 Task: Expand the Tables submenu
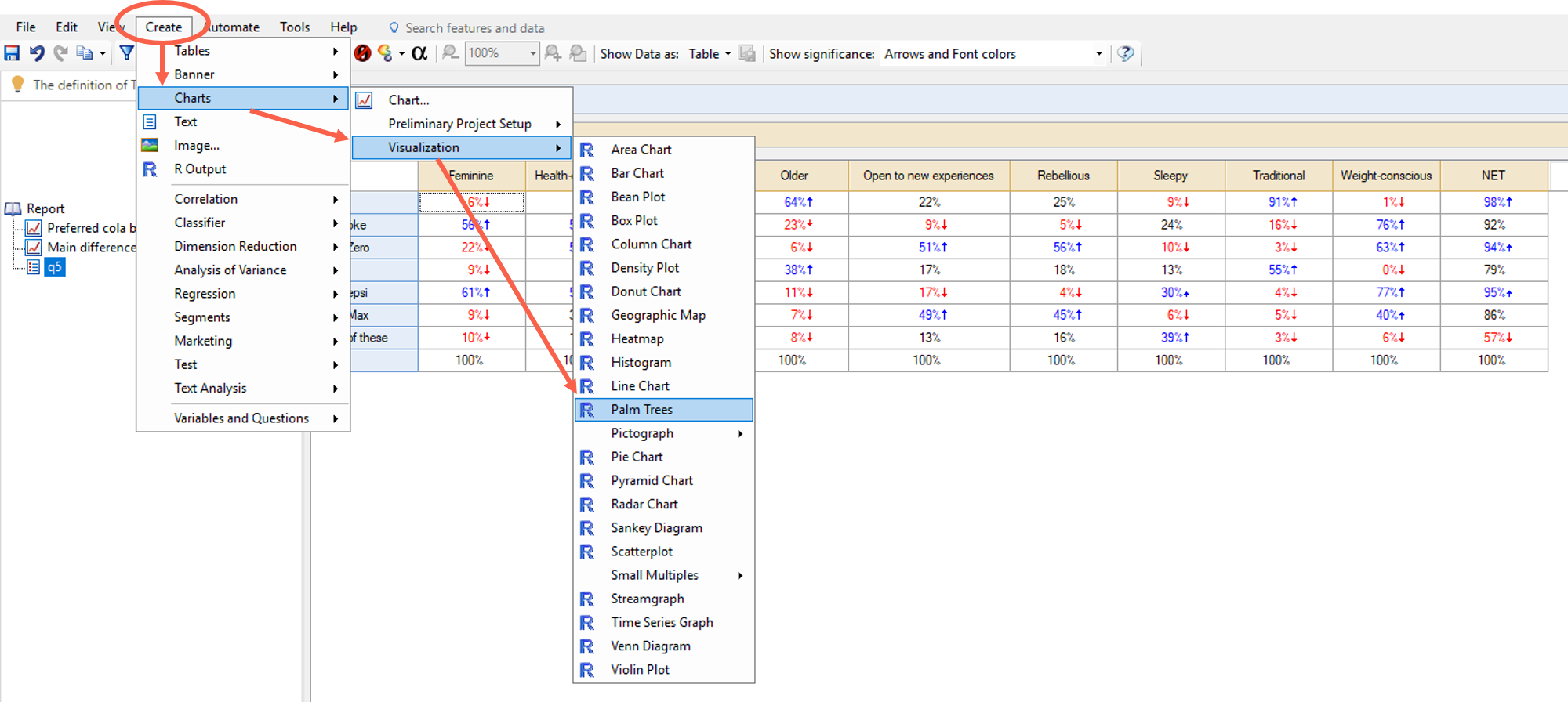(243, 51)
